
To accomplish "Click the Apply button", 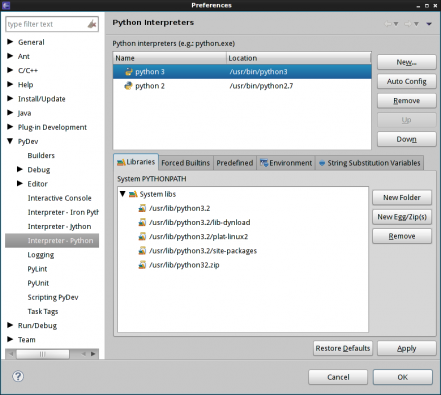I will (406, 348).
